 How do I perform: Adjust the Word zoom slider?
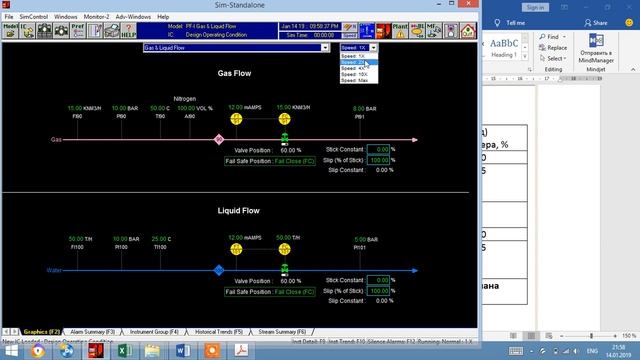(x=591, y=336)
